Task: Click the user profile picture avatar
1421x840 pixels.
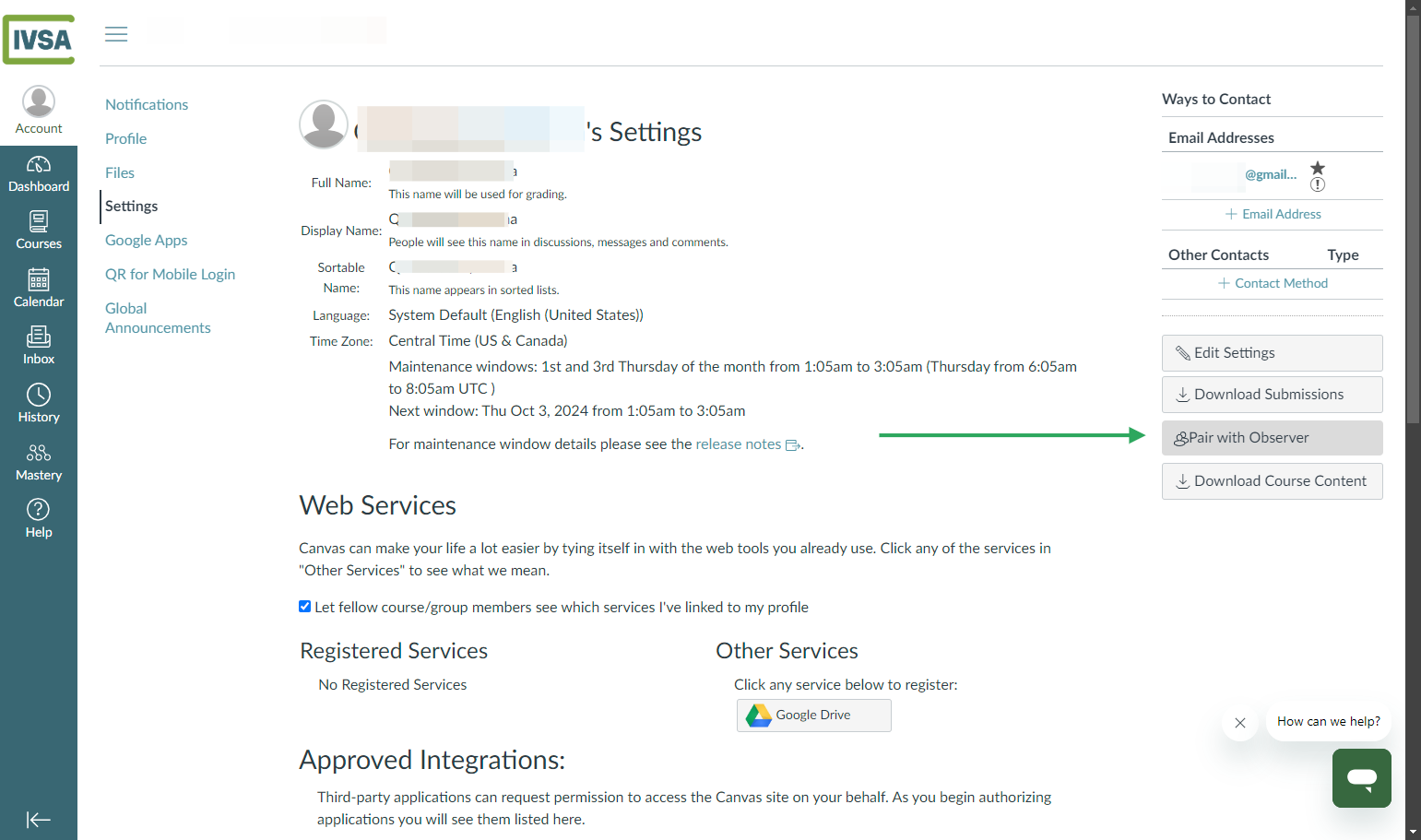Action: pyautogui.click(x=324, y=124)
